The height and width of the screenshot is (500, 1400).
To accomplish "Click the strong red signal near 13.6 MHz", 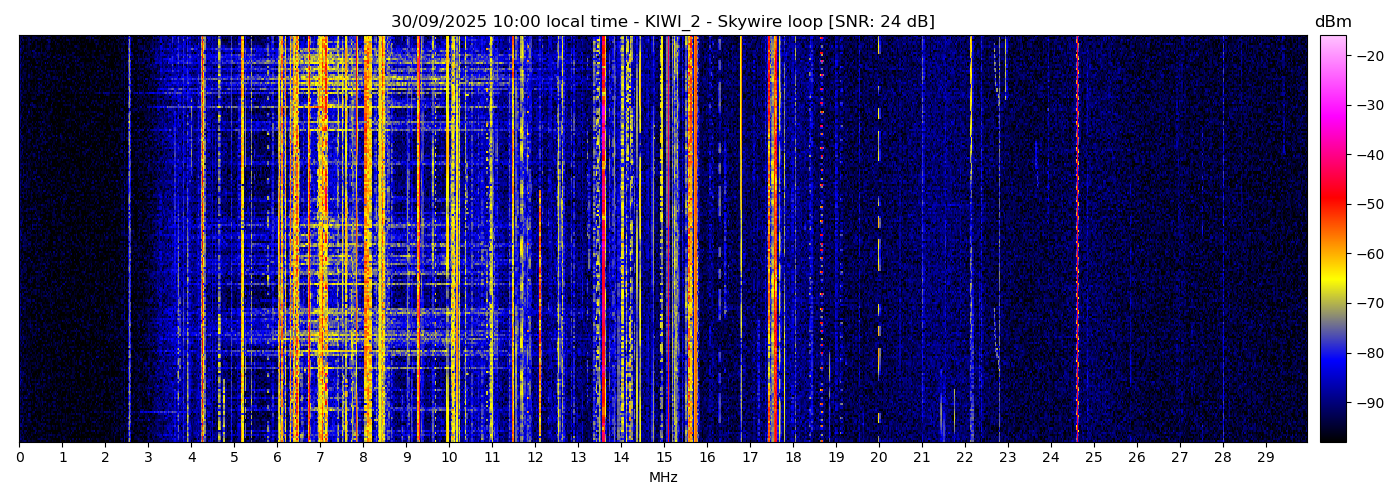I will coord(603,240).
